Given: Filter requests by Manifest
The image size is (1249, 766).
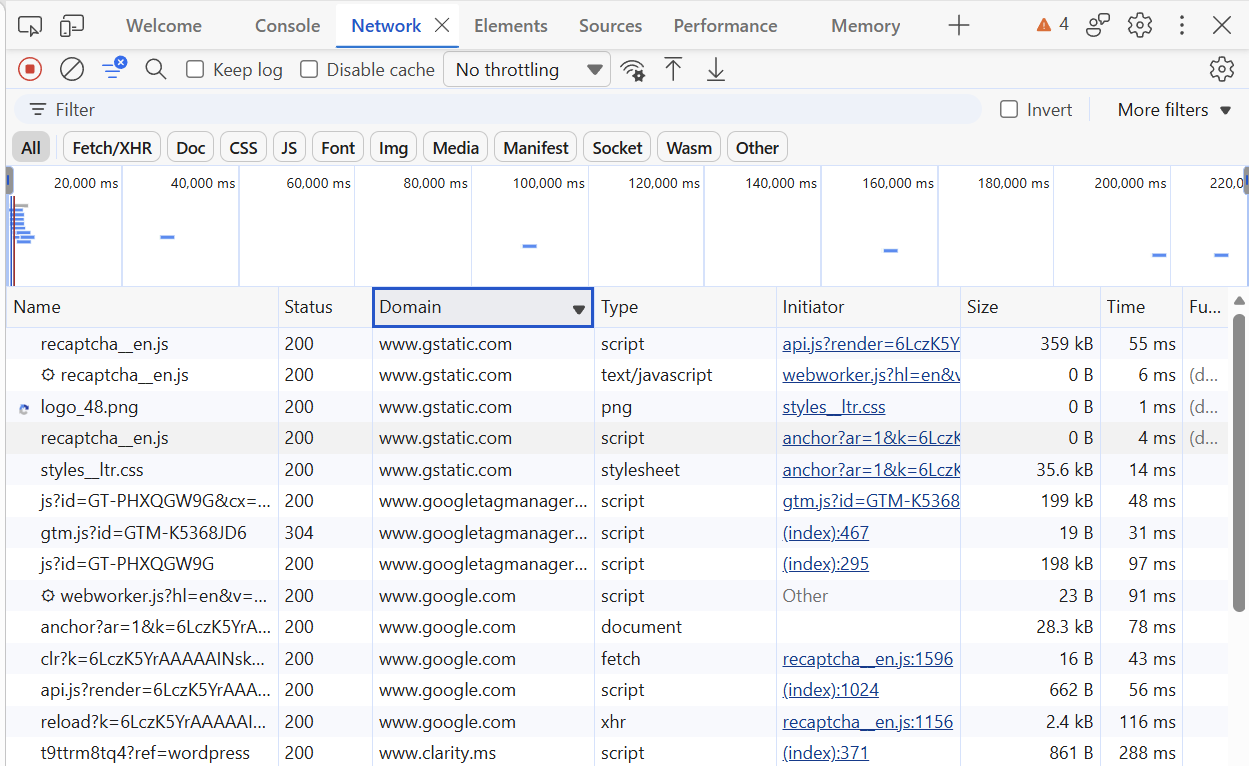Looking at the screenshot, I should pos(535,147).
